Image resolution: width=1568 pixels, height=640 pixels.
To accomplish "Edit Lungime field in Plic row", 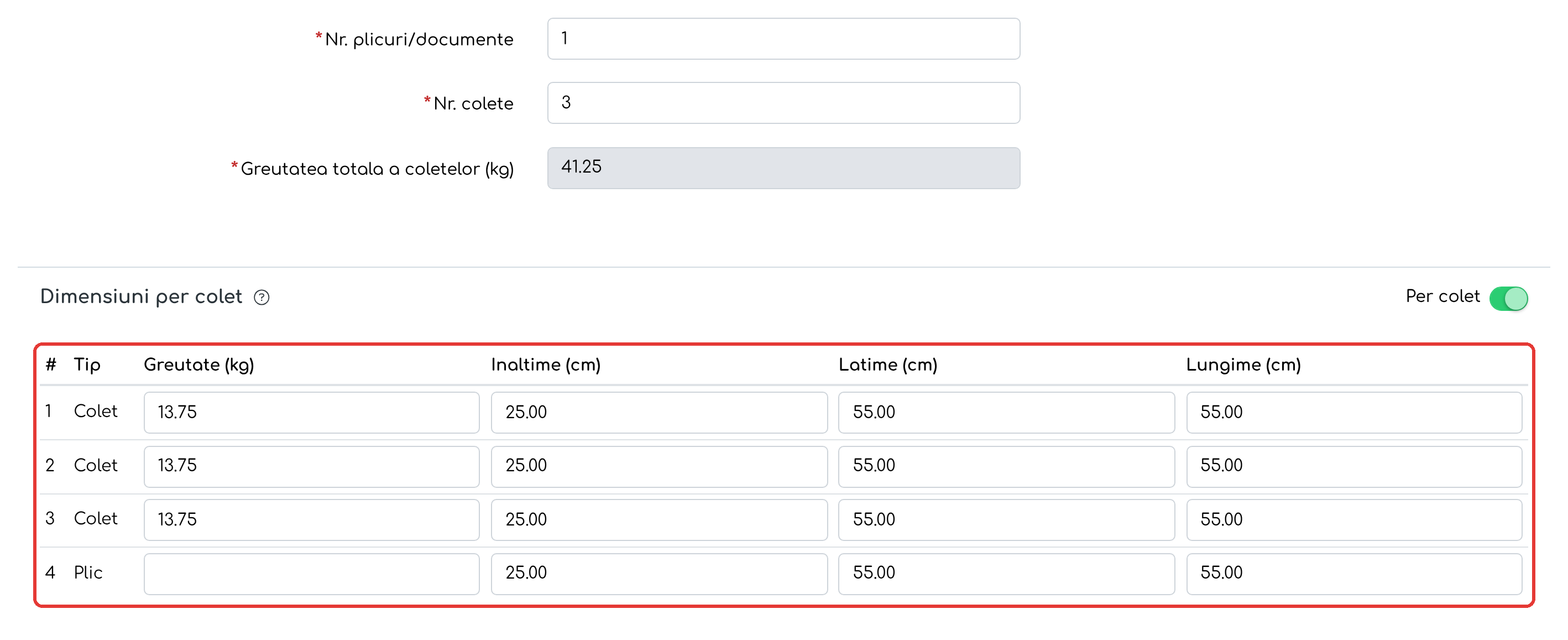I will [x=1353, y=574].
